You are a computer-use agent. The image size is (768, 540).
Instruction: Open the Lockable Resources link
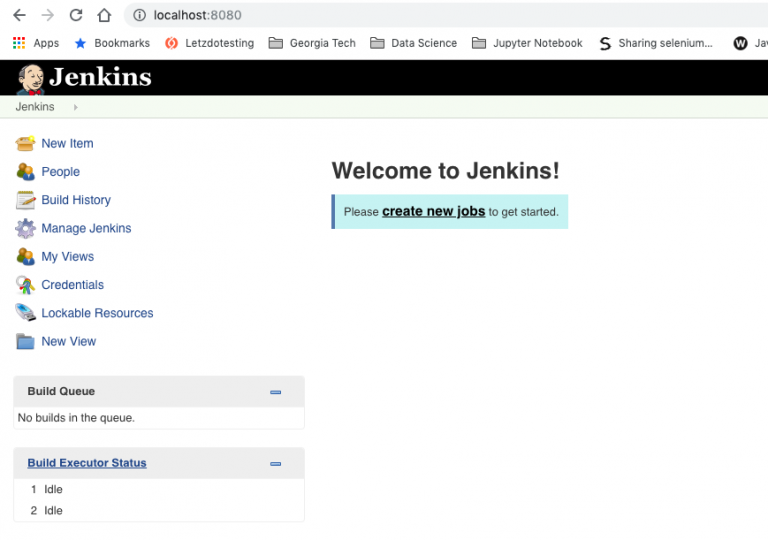[97, 313]
